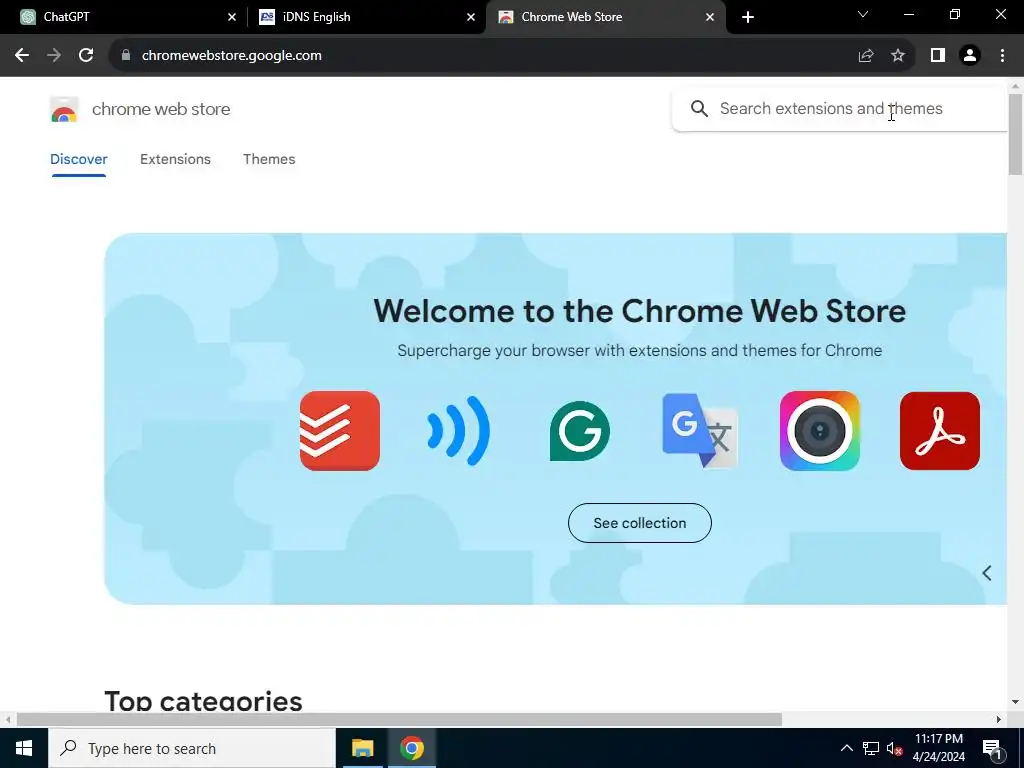The height and width of the screenshot is (768, 1024).
Task: Open the Google Translate extension icon
Action: (699, 431)
